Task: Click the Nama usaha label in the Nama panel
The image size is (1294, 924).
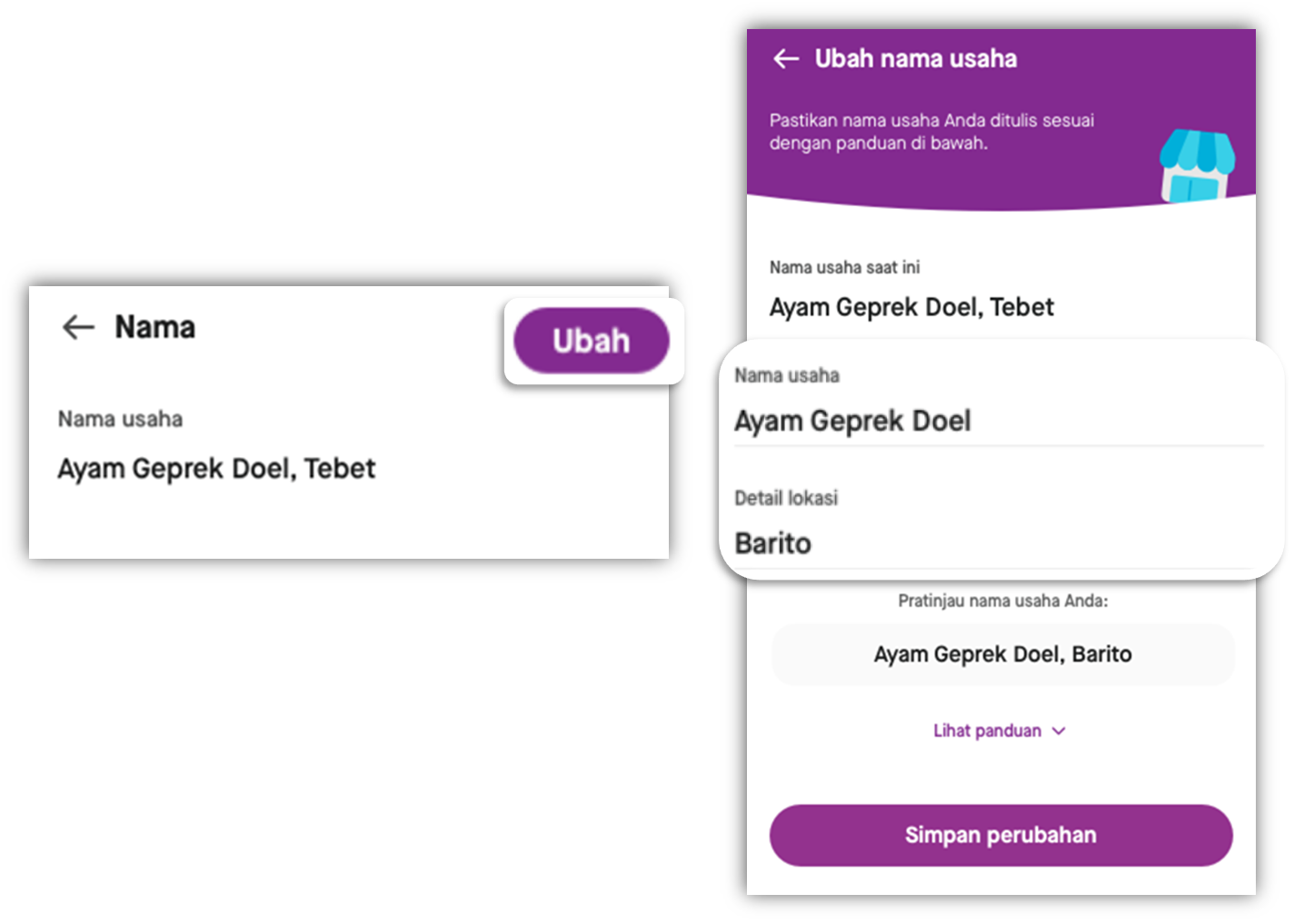Action: [x=120, y=419]
